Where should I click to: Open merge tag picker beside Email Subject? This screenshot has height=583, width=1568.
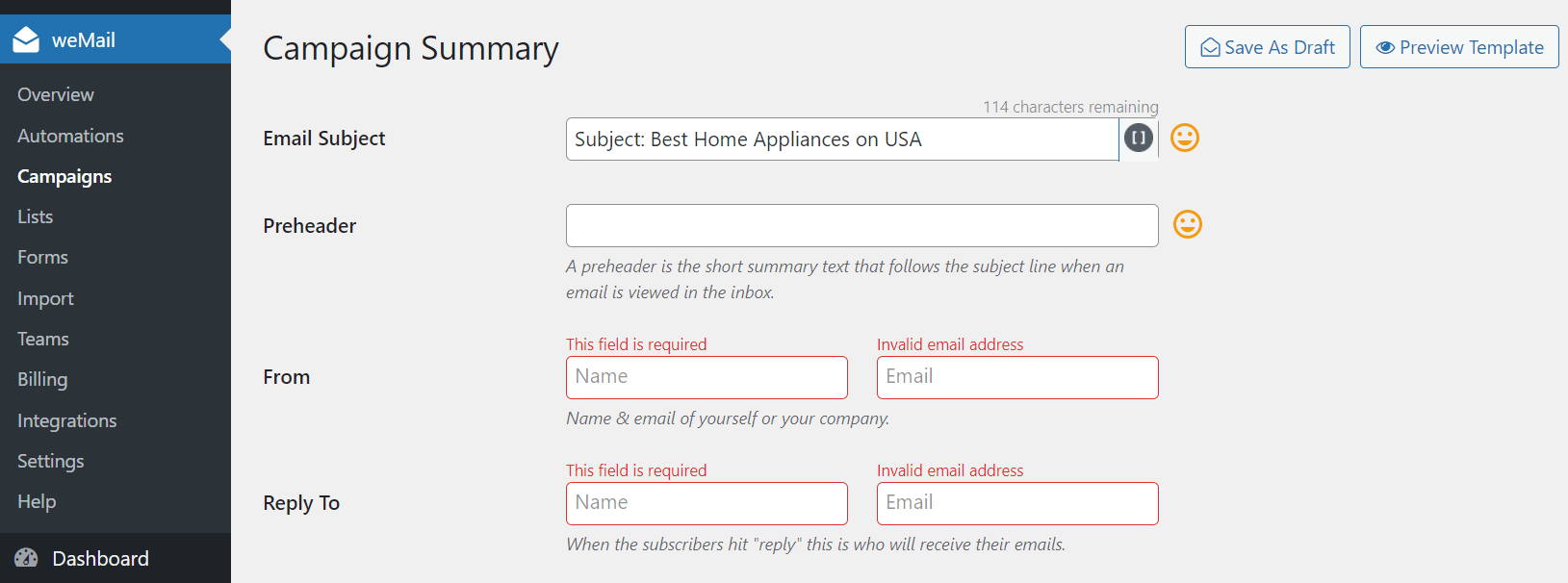tap(1137, 138)
